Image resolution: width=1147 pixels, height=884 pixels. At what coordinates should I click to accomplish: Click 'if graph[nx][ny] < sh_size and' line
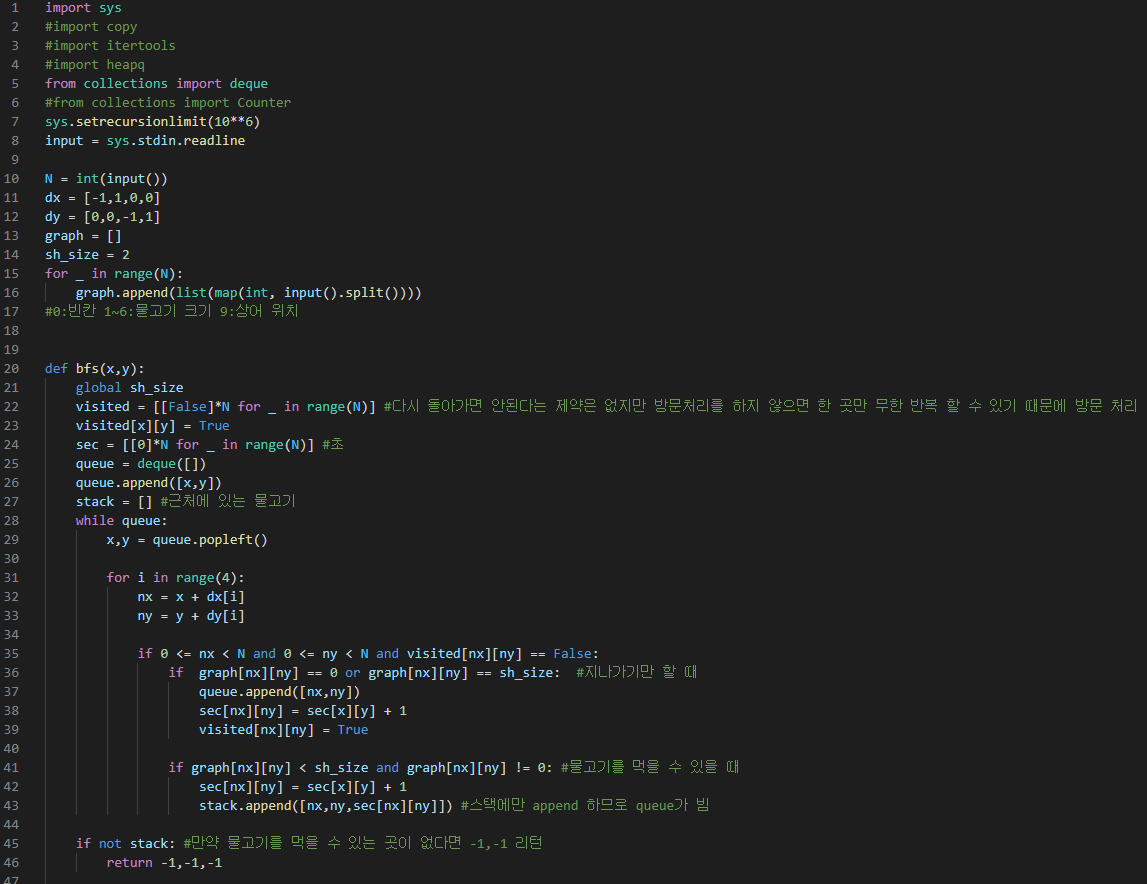[x=454, y=768]
